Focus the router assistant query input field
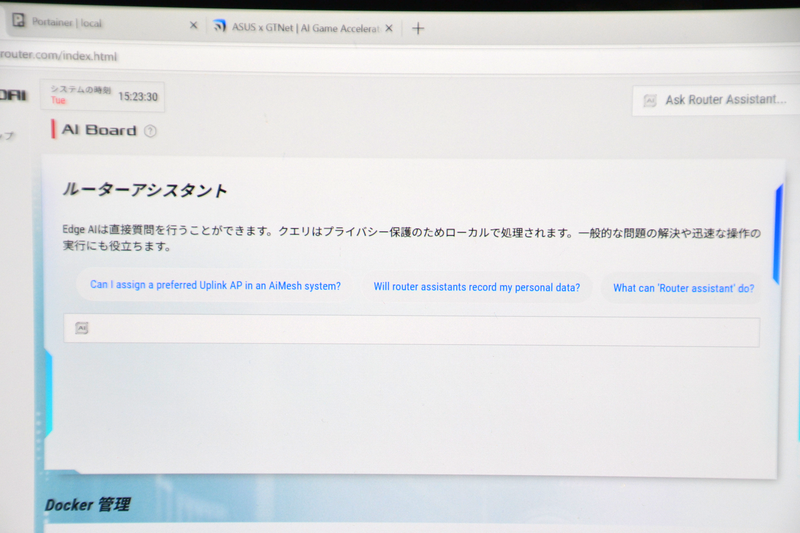 coord(411,331)
